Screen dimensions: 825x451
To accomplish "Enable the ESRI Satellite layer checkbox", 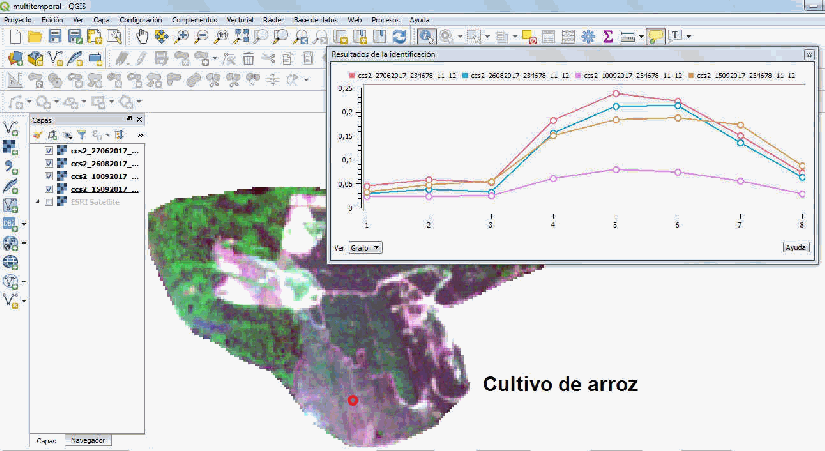I will [x=50, y=201].
